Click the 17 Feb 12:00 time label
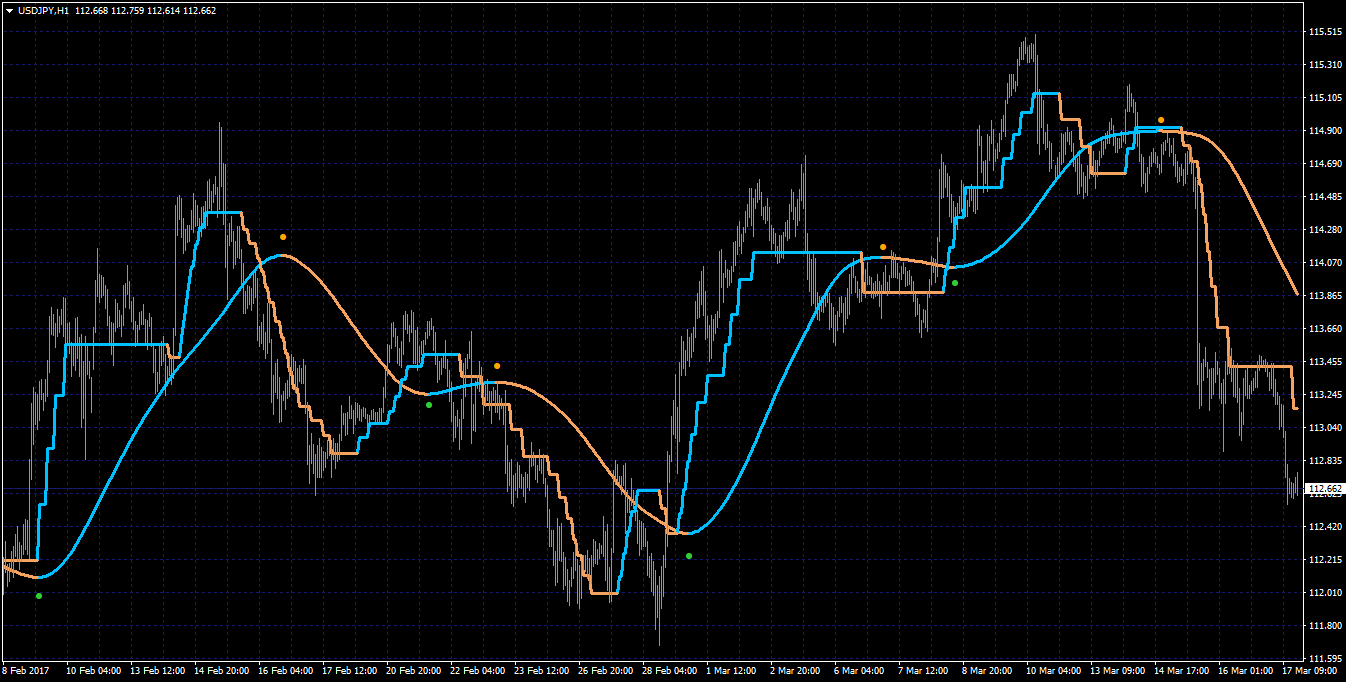This screenshot has height=682, width=1346. [350, 671]
